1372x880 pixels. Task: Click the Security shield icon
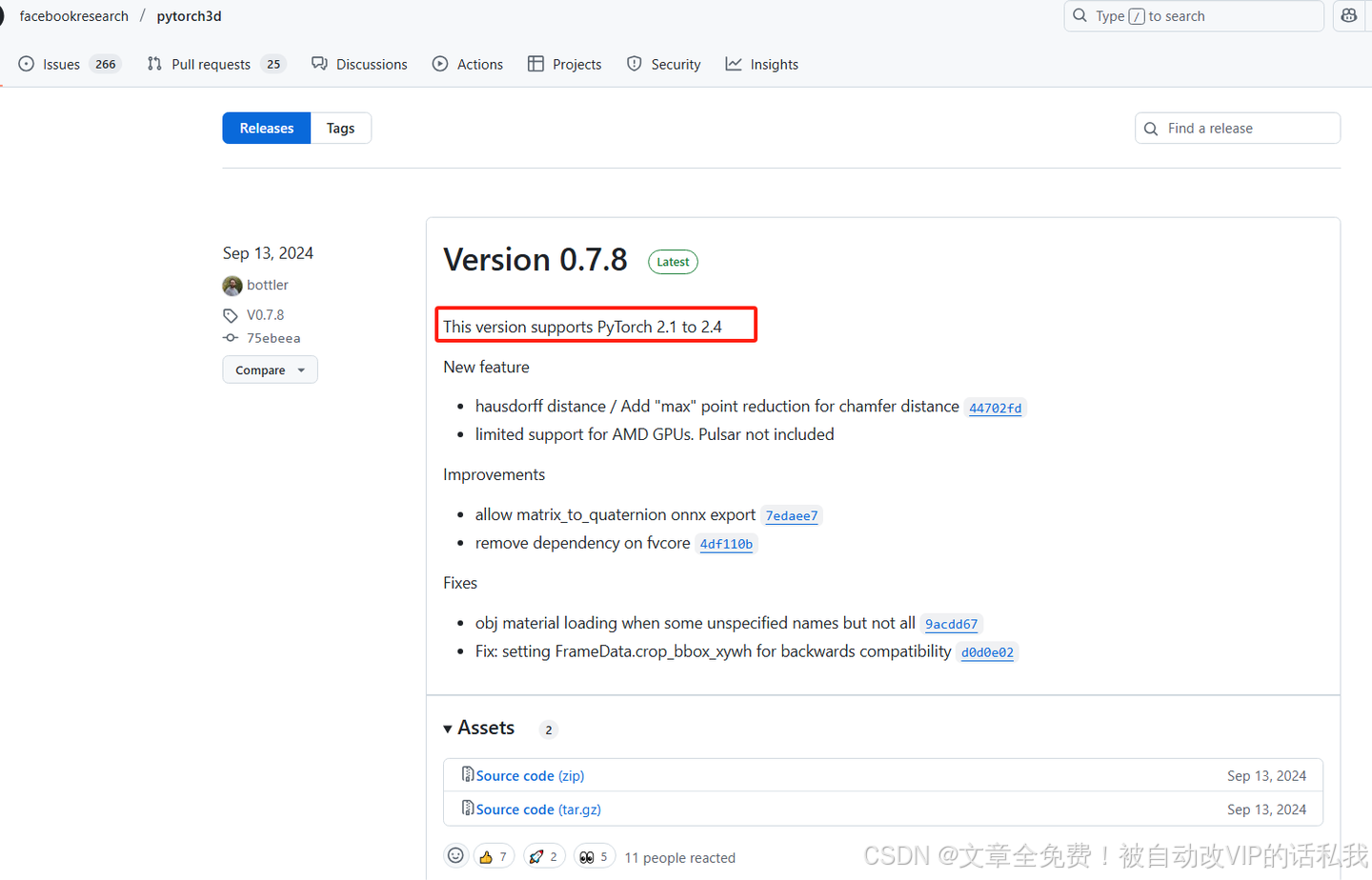click(x=635, y=64)
